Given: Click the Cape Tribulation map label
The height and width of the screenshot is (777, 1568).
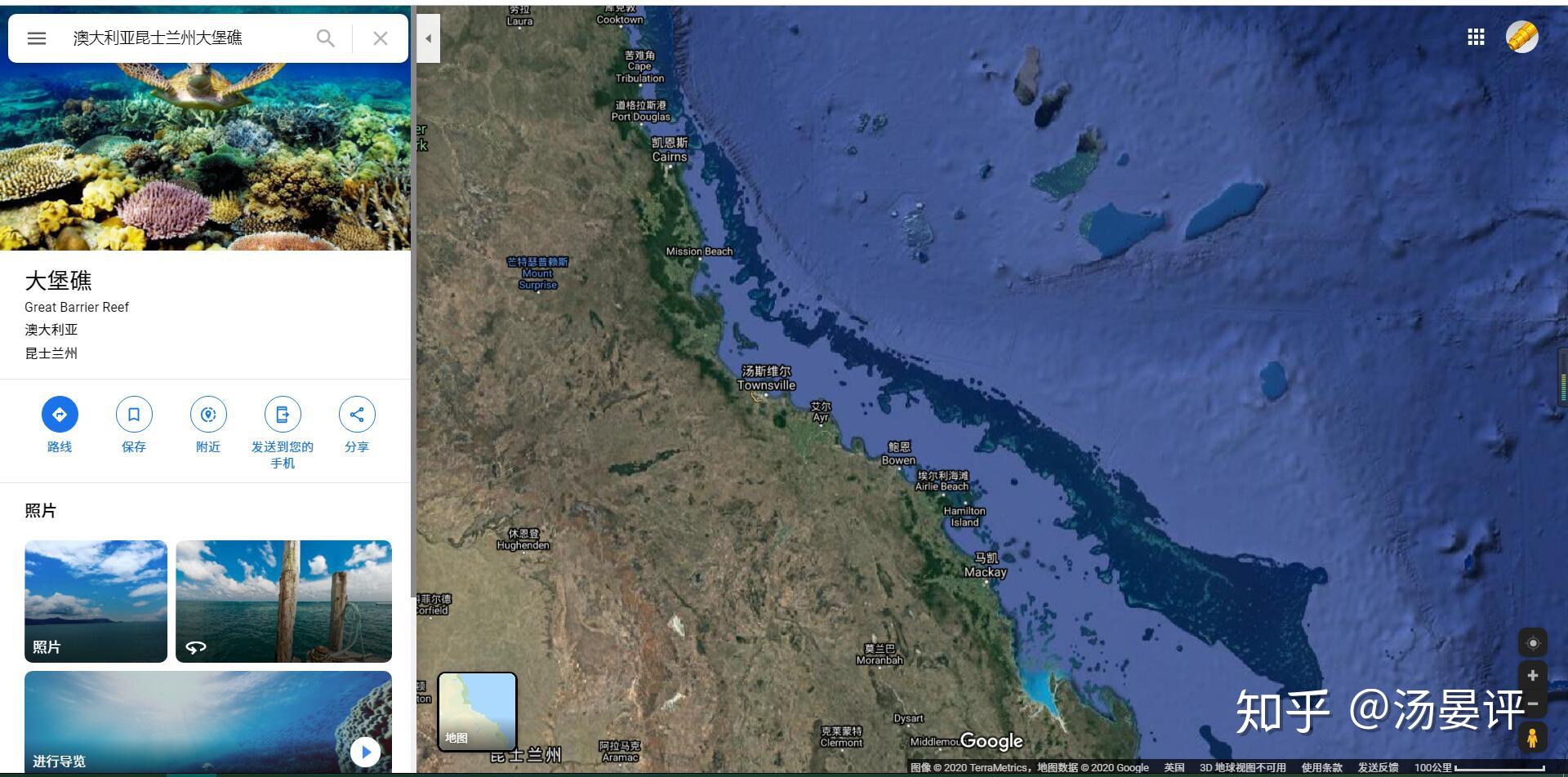Looking at the screenshot, I should tap(639, 67).
